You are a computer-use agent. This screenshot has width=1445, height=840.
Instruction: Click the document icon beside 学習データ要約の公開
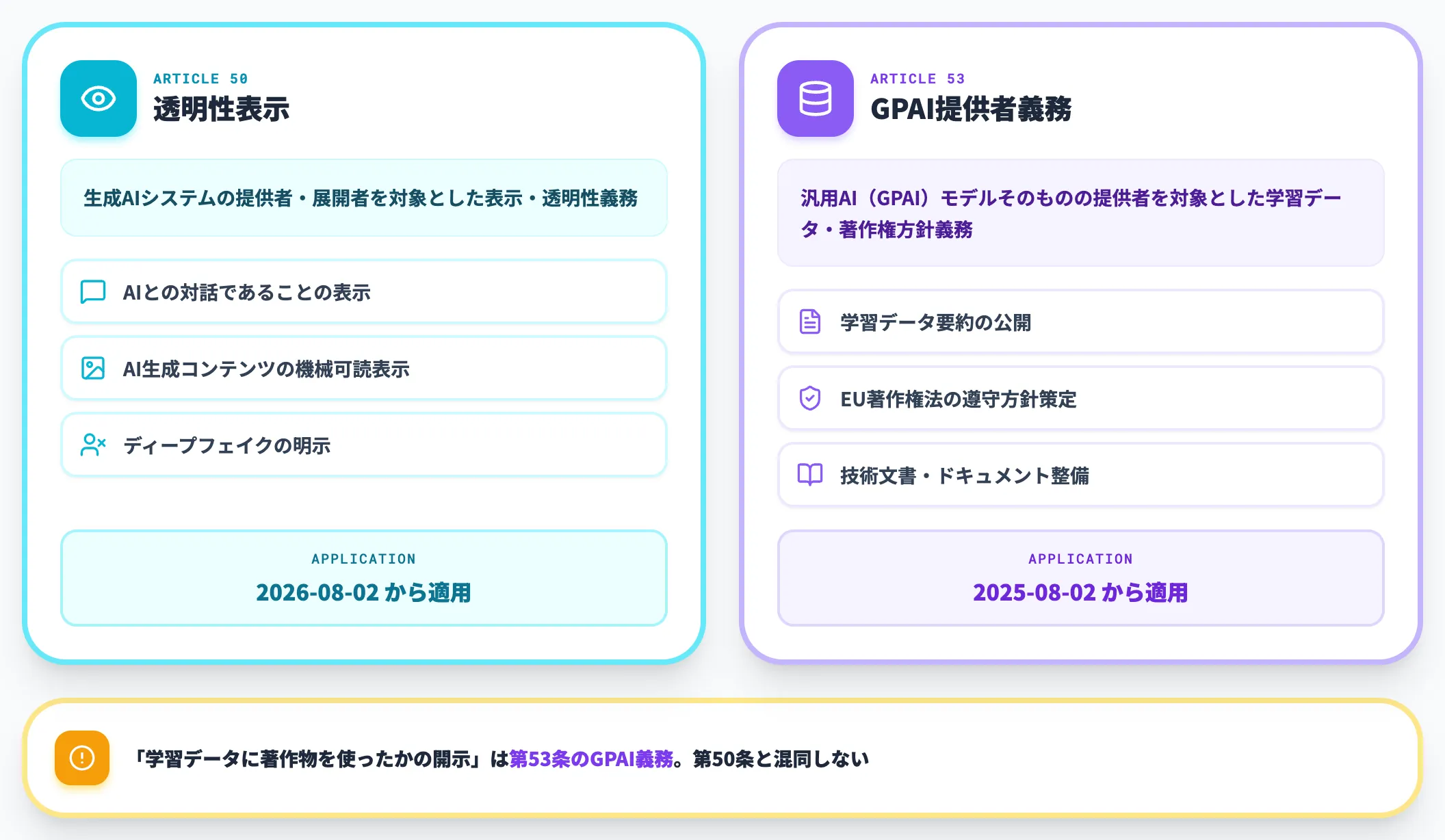click(810, 322)
